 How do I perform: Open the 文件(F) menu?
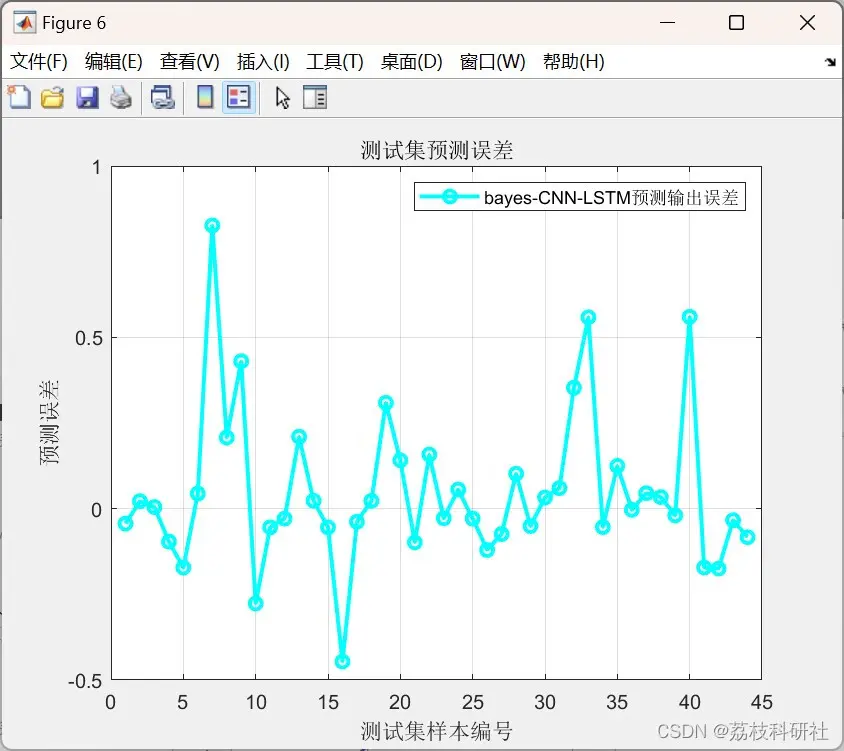(x=39, y=61)
